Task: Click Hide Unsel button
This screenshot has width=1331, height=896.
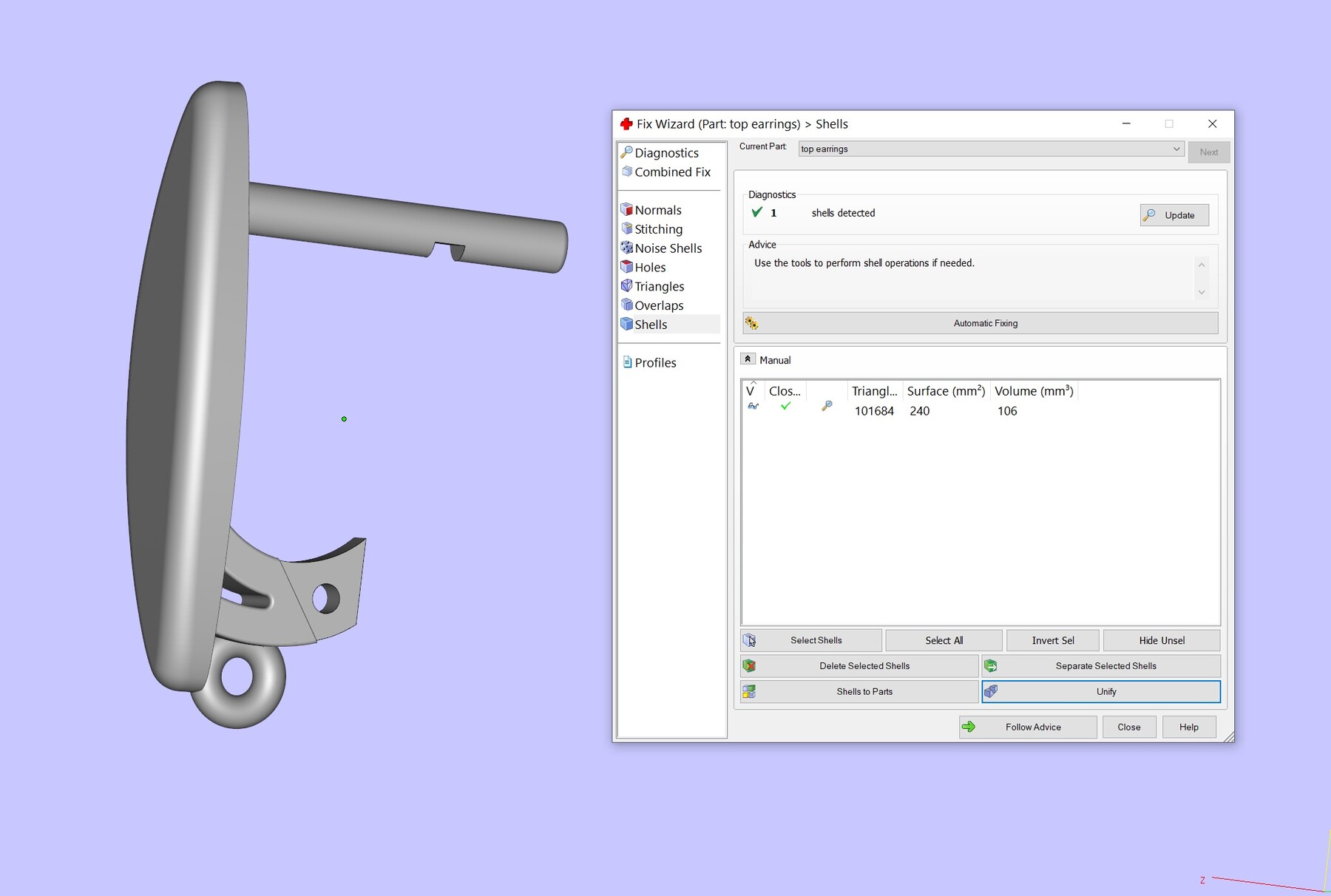Action: tap(1162, 640)
